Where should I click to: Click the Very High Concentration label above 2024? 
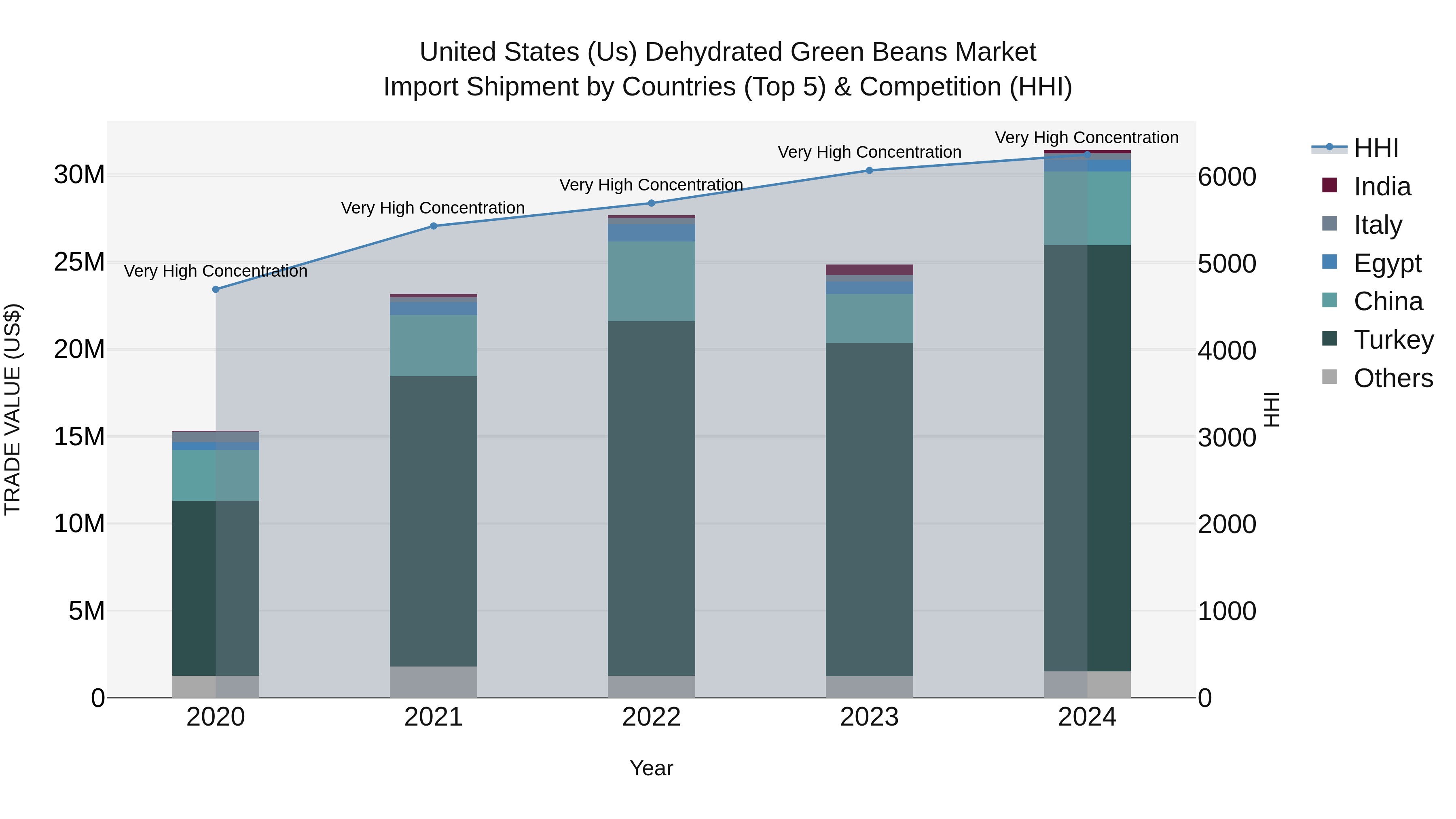coord(1087,138)
